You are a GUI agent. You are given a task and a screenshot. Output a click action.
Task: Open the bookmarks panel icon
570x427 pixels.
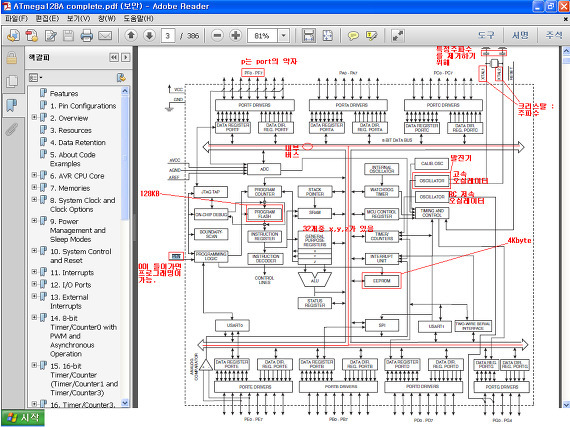[x=12, y=106]
